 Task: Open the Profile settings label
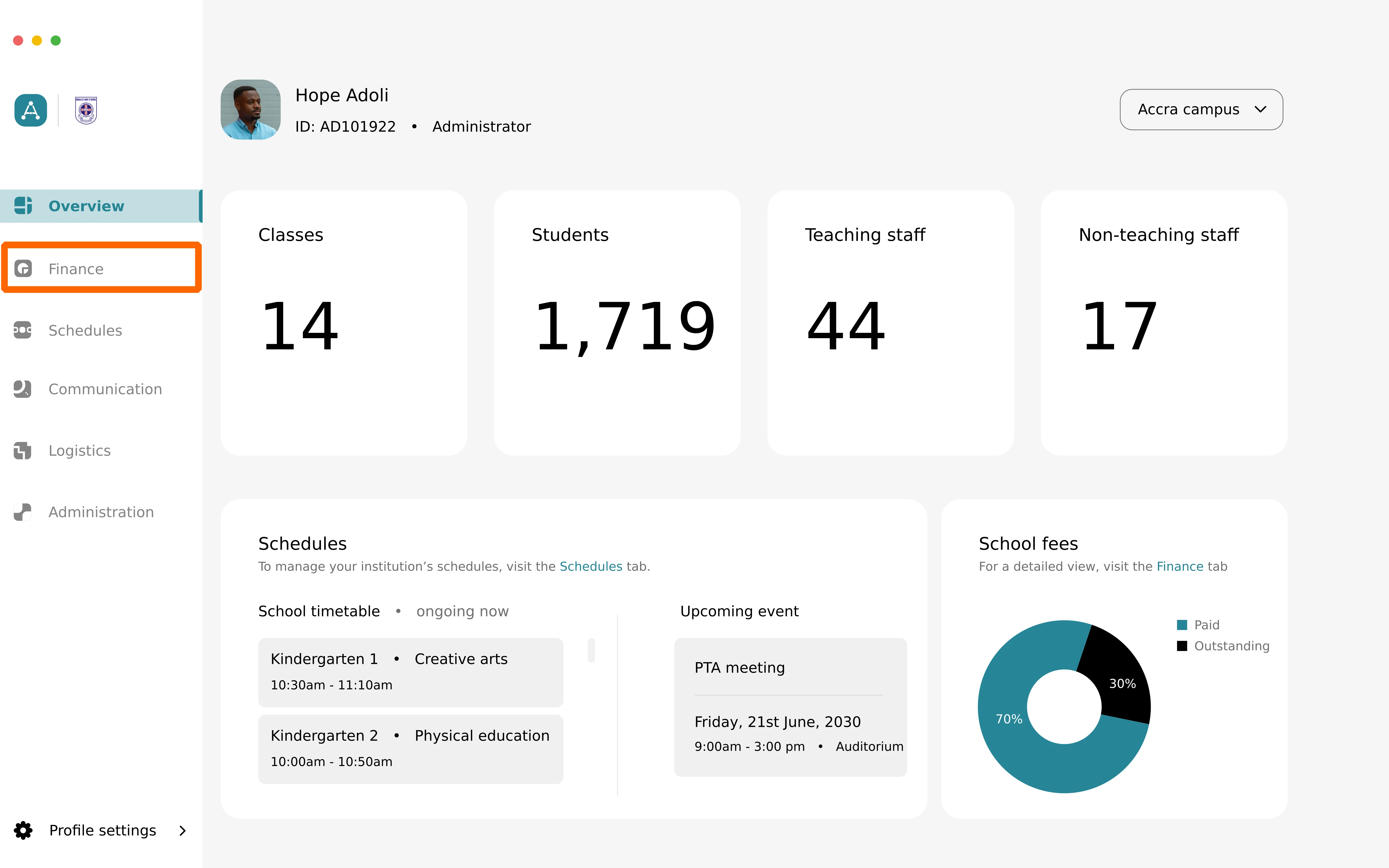click(x=103, y=830)
